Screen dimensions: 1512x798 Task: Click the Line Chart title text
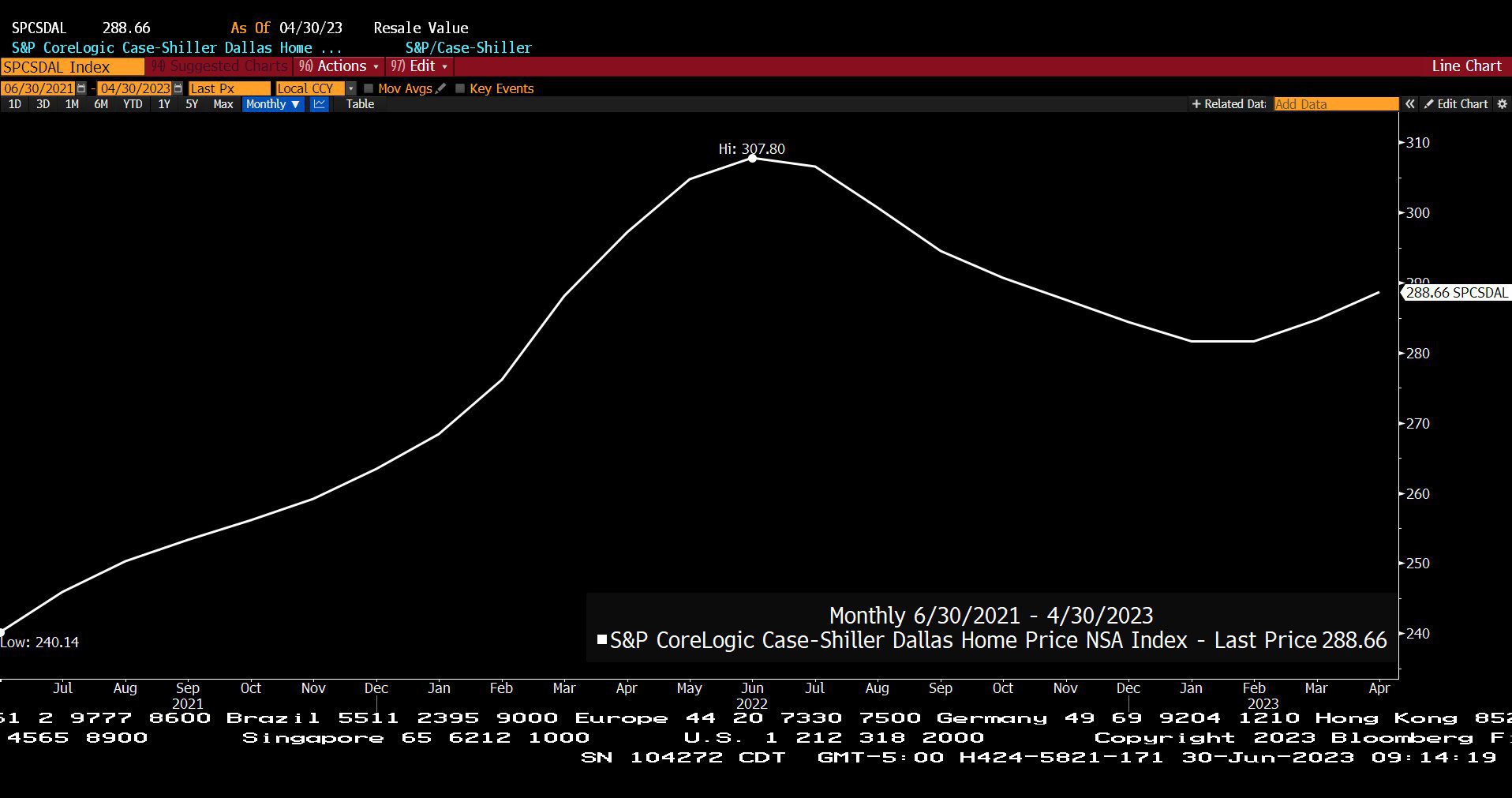pos(1466,66)
